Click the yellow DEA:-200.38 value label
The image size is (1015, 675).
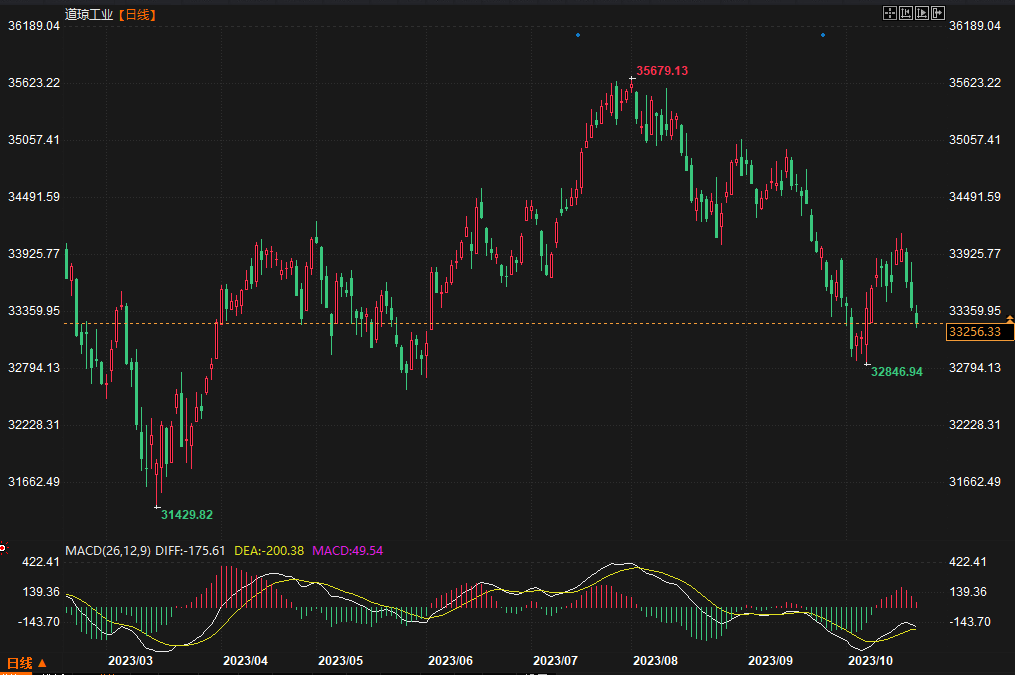point(268,550)
